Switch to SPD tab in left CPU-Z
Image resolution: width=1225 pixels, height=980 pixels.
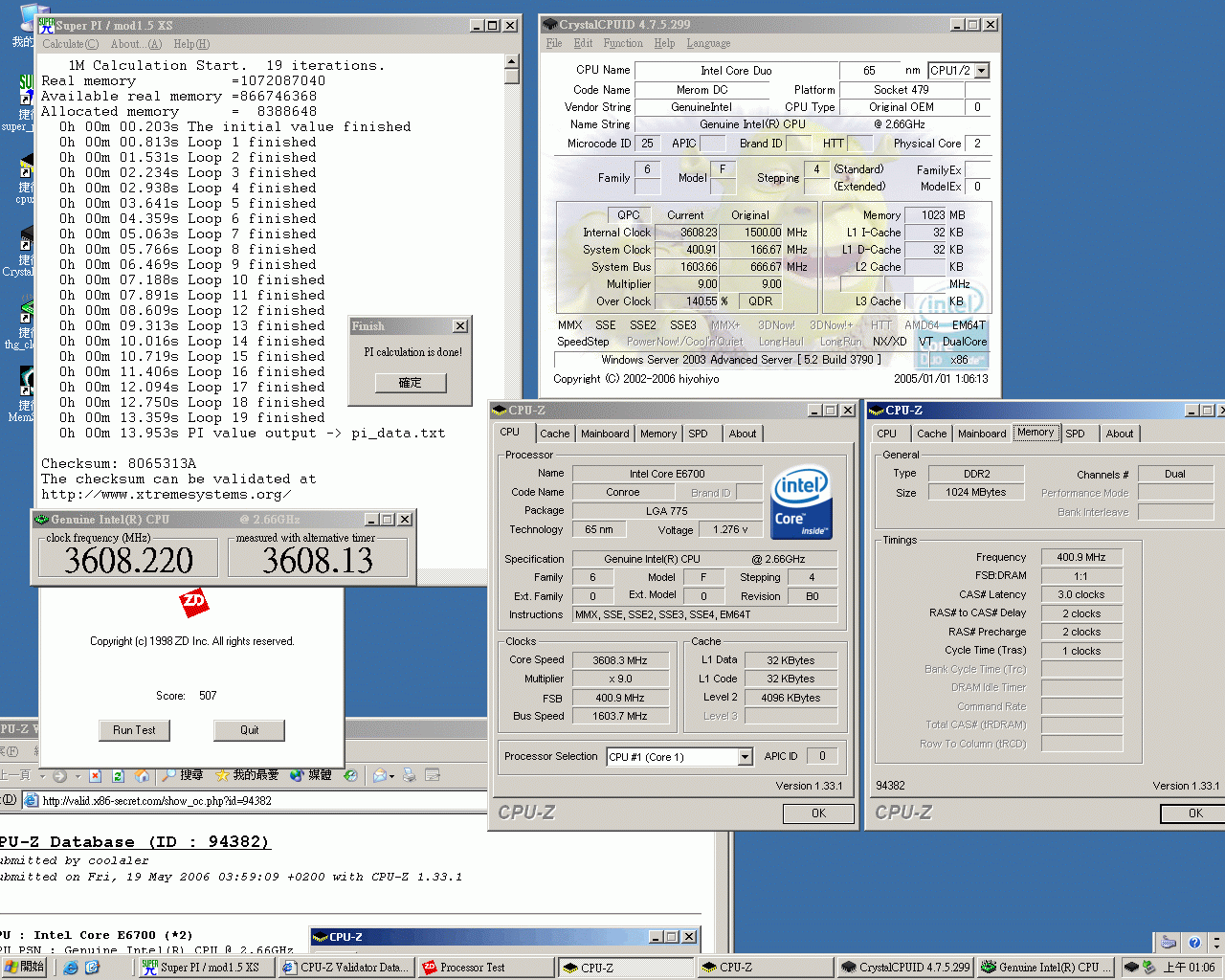click(699, 434)
